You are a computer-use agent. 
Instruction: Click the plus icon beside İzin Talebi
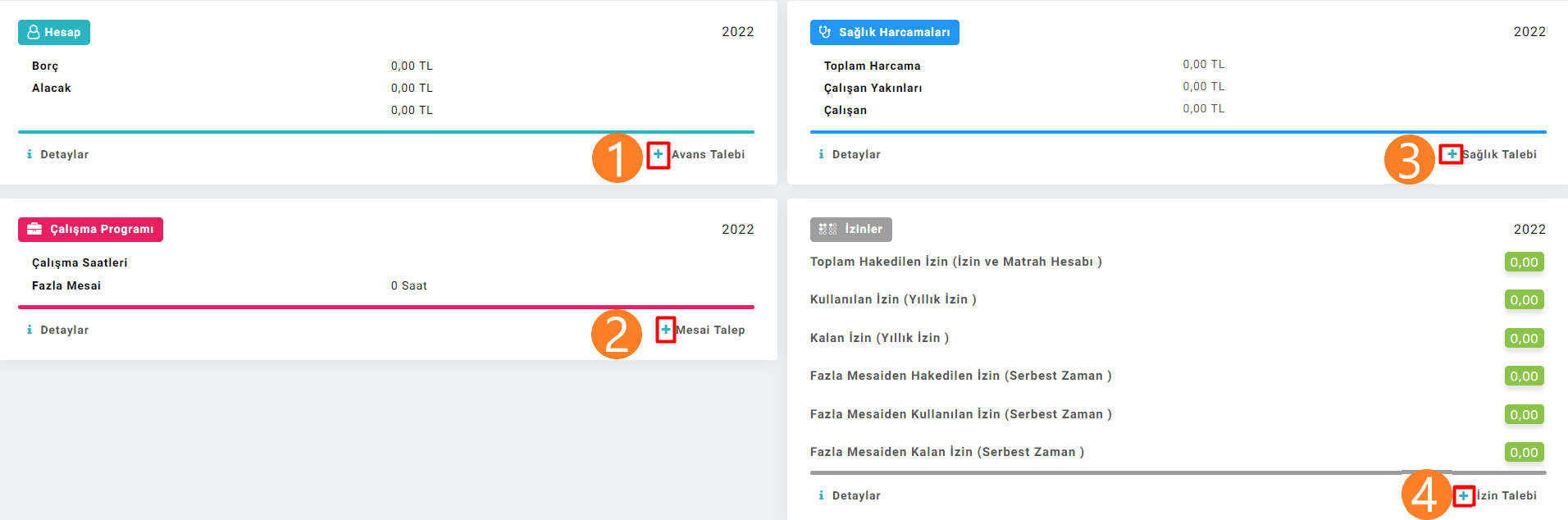click(1463, 495)
